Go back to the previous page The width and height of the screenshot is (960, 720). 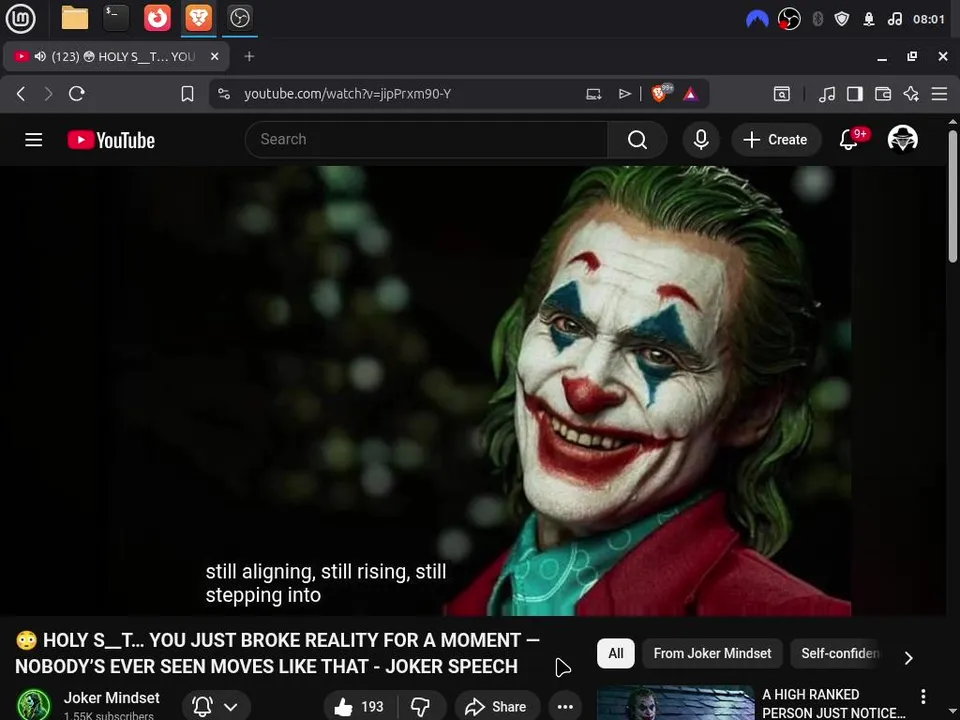pos(21,94)
